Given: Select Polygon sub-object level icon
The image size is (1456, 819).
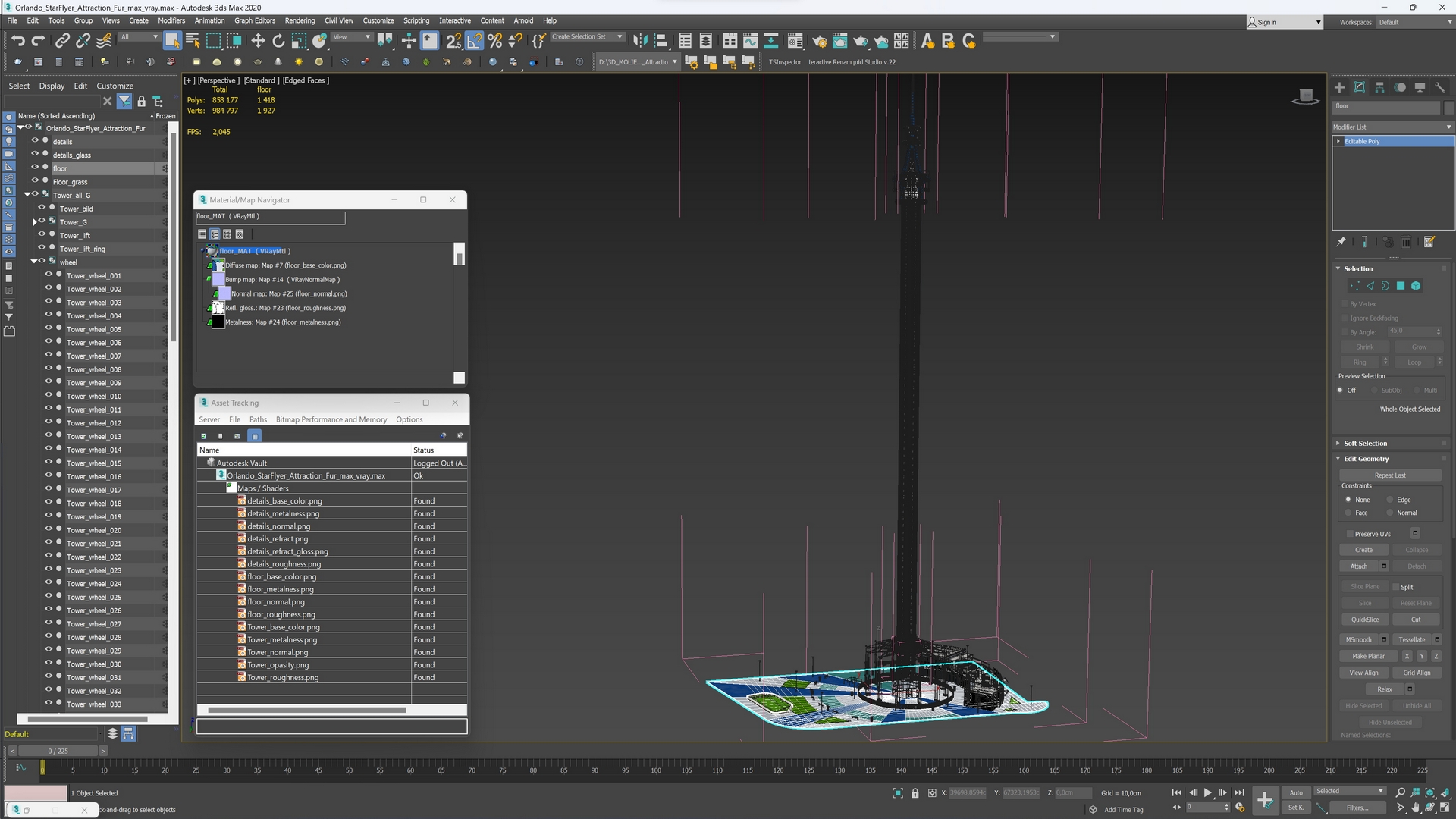Looking at the screenshot, I should (1401, 286).
